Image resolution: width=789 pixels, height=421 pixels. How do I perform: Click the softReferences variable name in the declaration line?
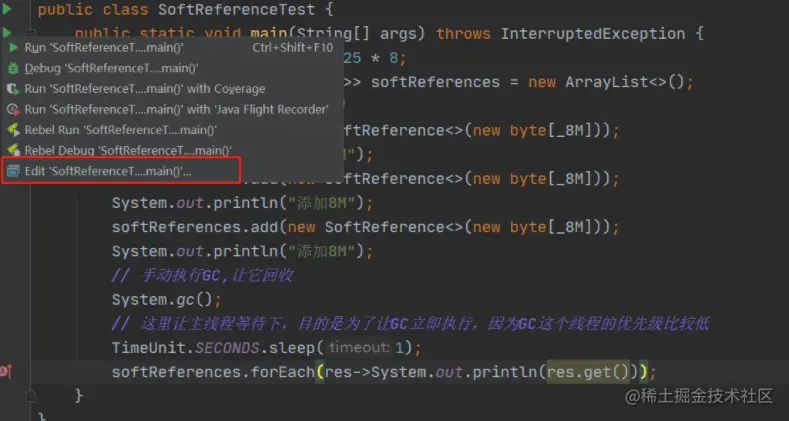pos(435,82)
